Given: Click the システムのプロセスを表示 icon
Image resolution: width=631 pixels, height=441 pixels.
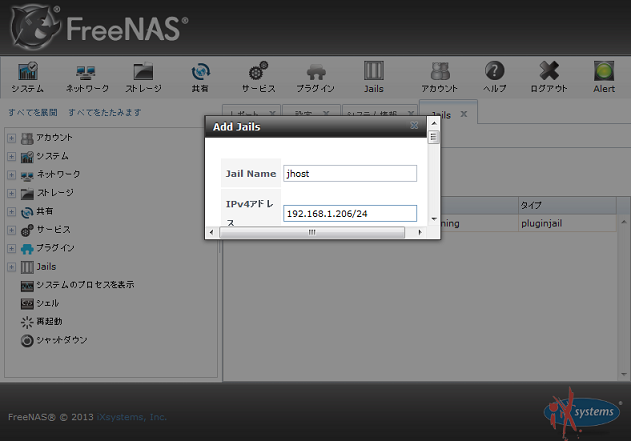Looking at the screenshot, I should click(27, 286).
